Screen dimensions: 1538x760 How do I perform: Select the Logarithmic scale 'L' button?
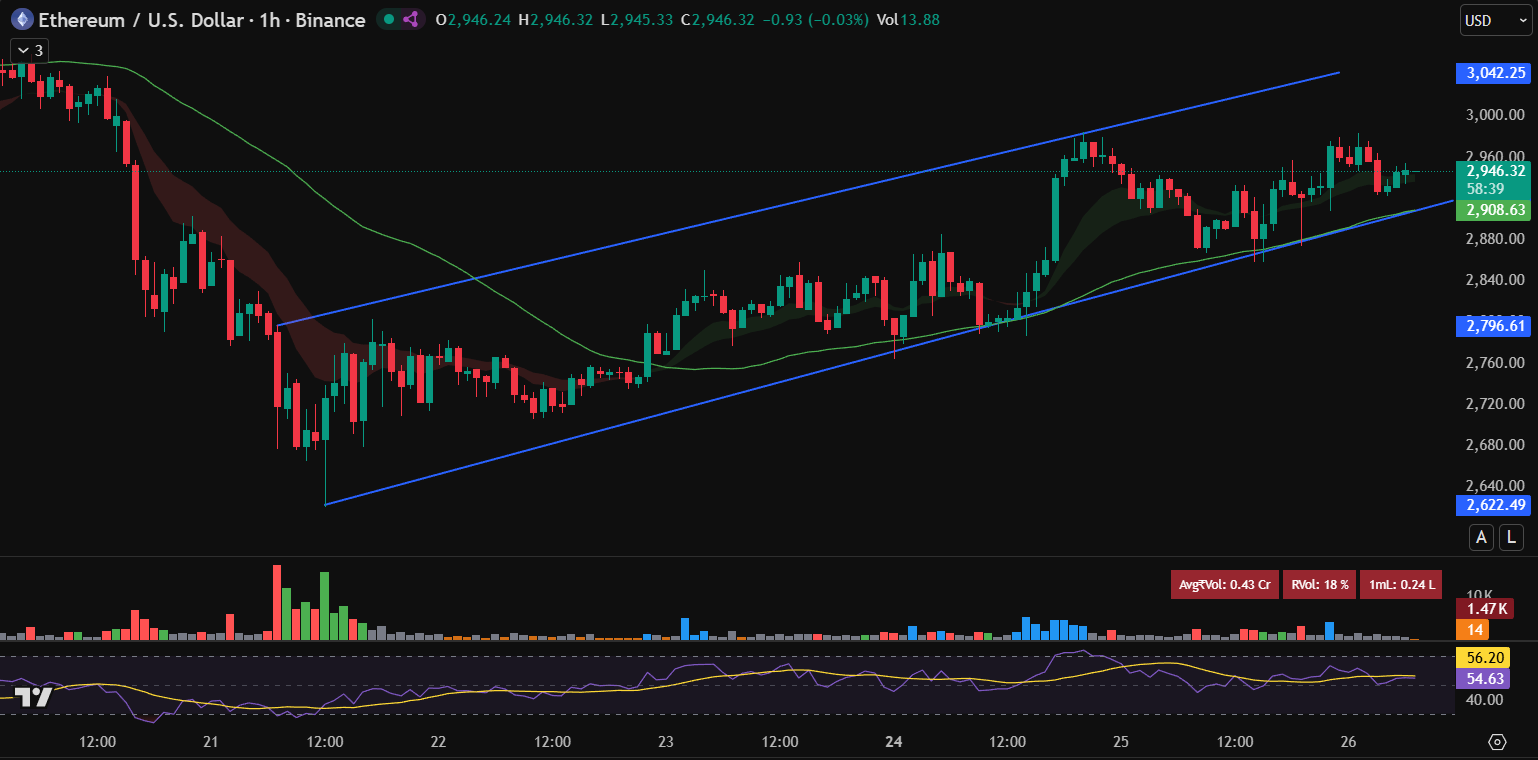pyautogui.click(x=1512, y=537)
